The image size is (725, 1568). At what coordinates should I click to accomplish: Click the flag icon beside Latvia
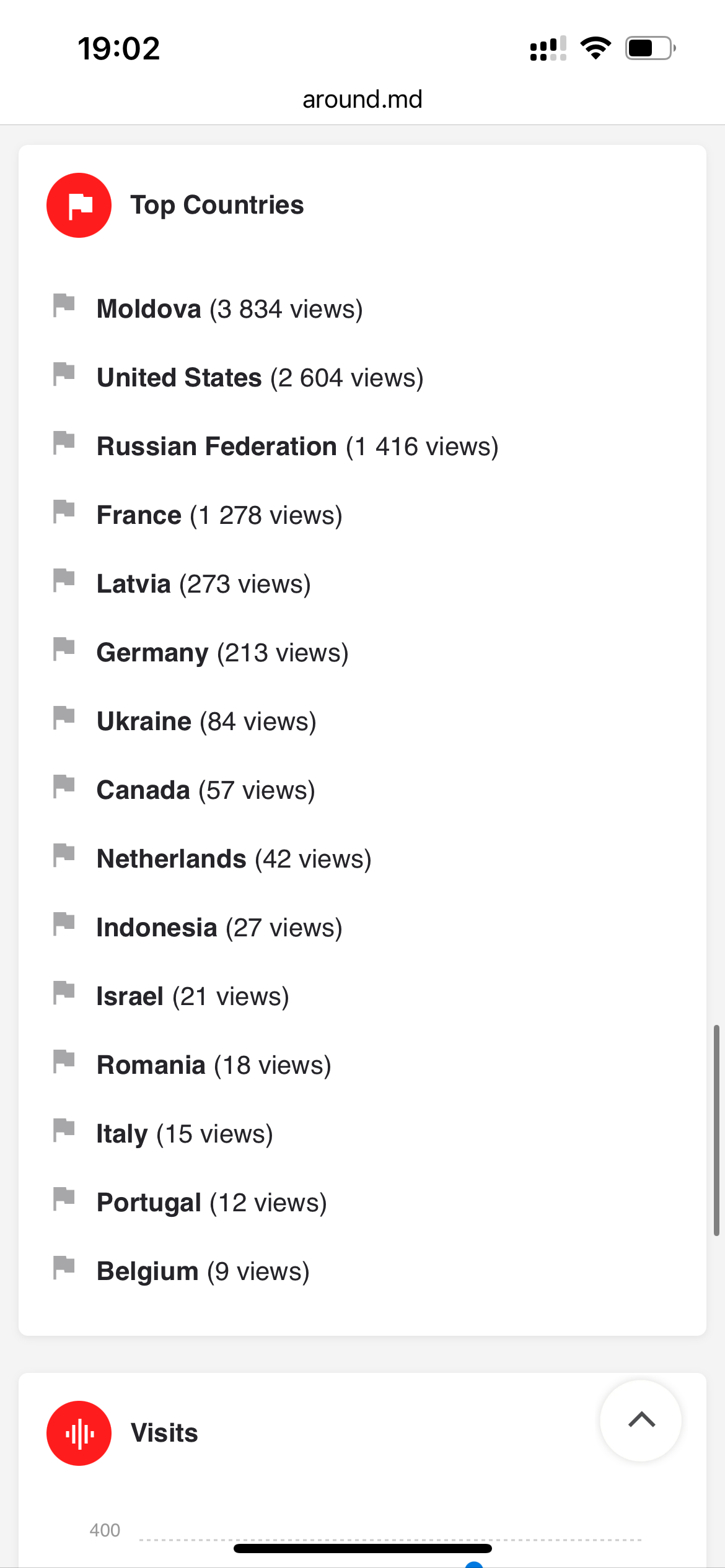pos(64,580)
